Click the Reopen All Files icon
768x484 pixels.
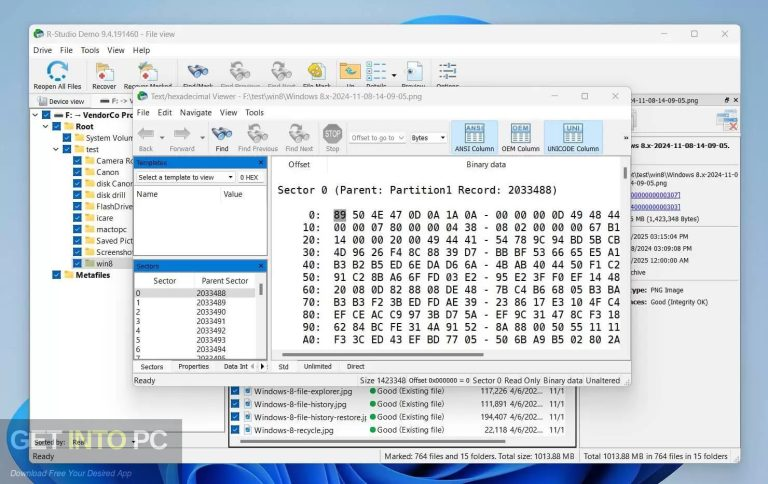(x=57, y=73)
